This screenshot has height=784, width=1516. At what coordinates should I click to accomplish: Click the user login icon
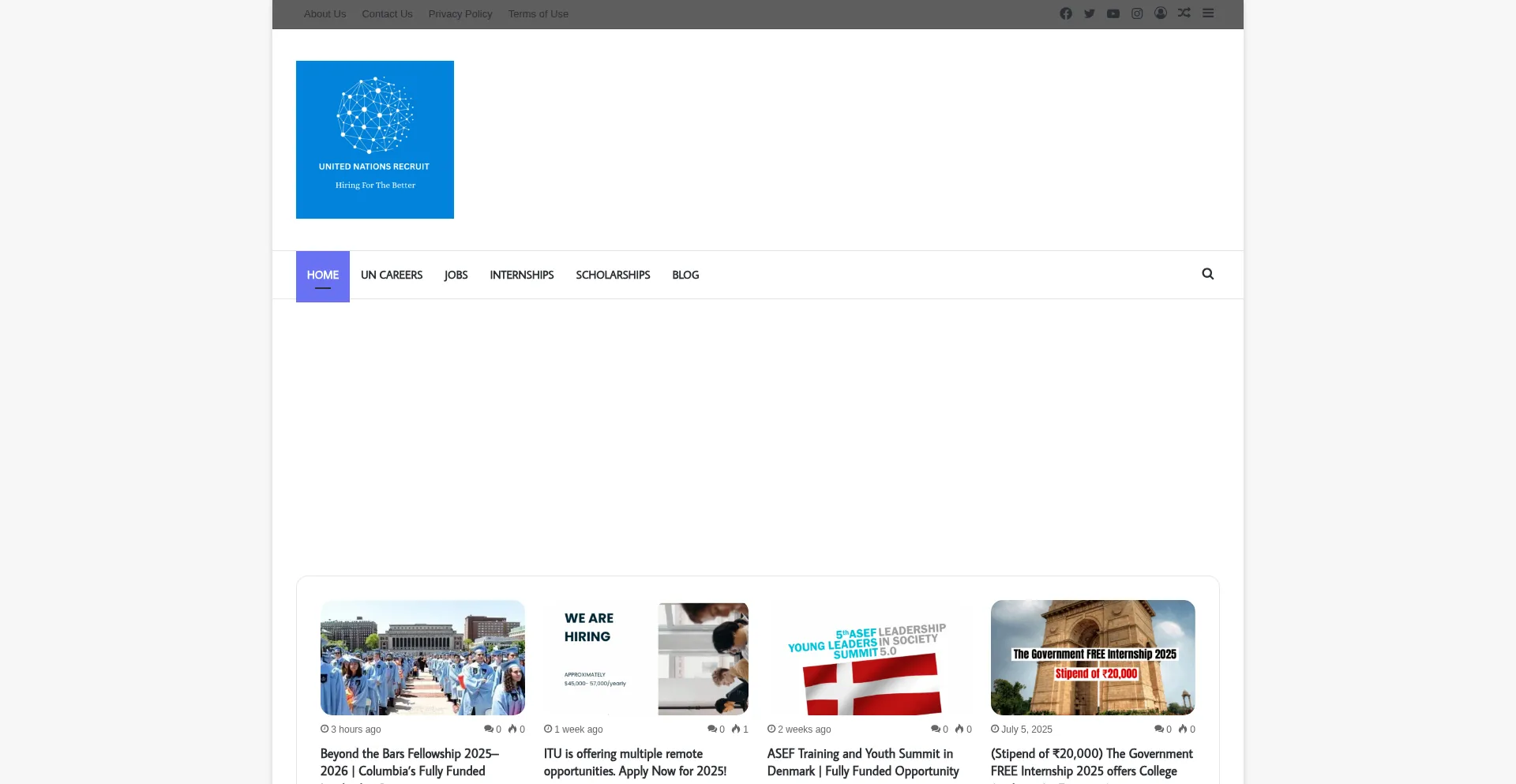click(x=1161, y=13)
